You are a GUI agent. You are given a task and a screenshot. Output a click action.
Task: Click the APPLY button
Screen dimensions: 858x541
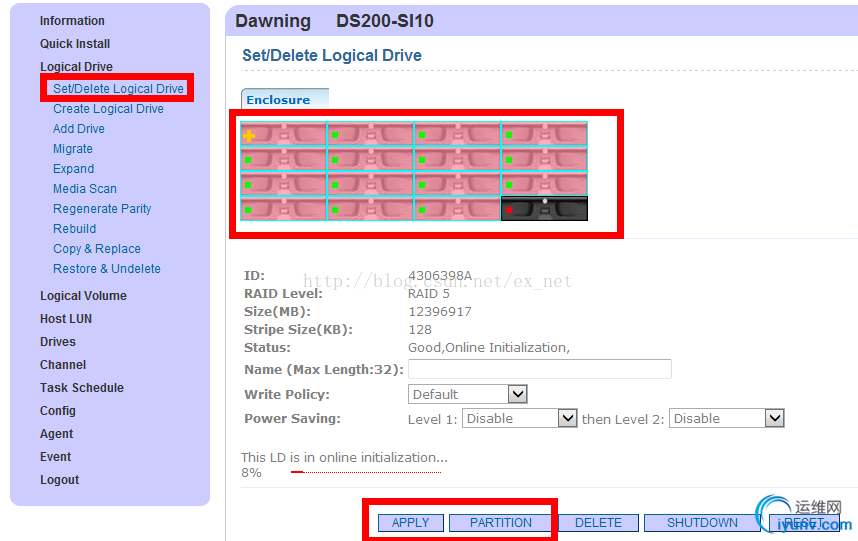410,523
